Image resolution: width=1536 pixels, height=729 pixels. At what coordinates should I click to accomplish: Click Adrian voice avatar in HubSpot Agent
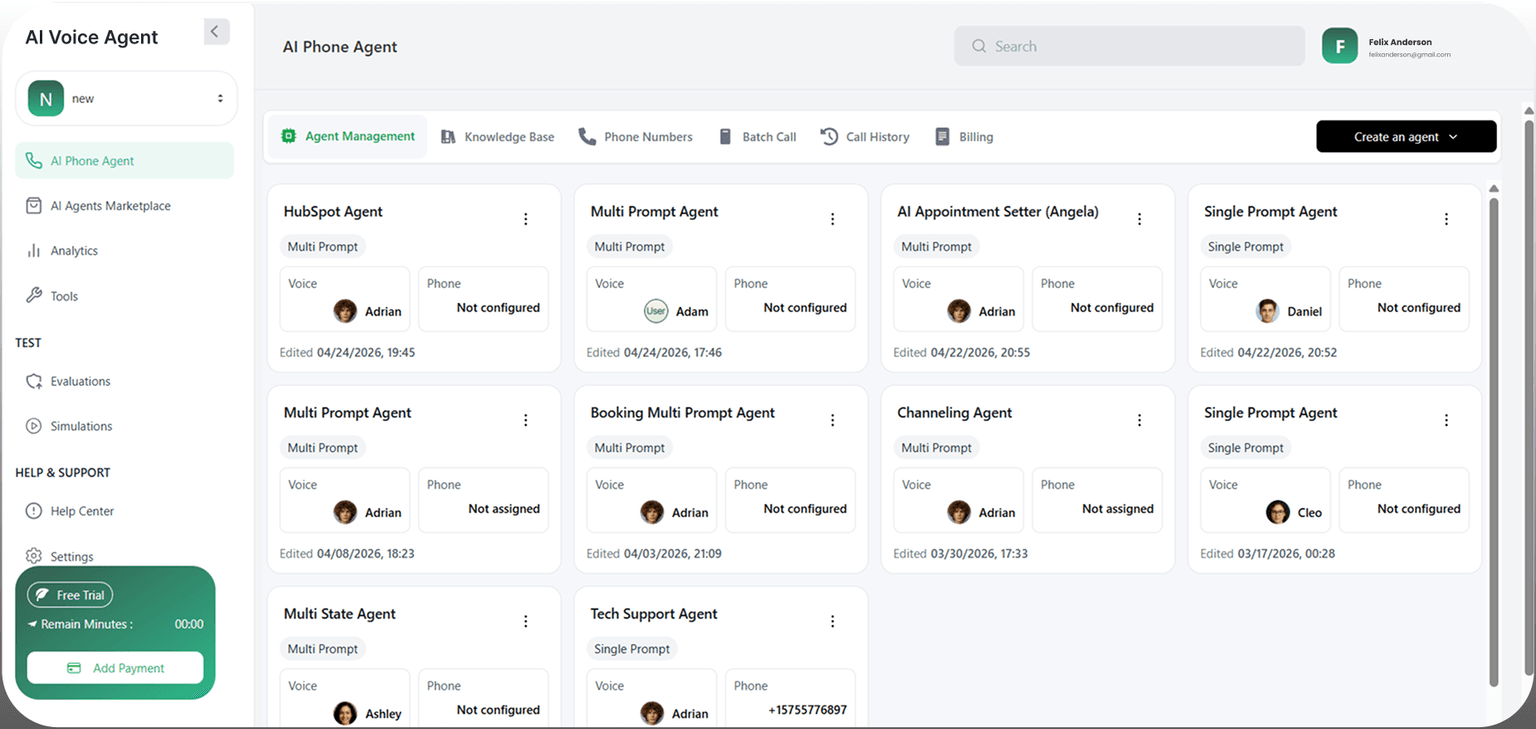[x=345, y=311]
